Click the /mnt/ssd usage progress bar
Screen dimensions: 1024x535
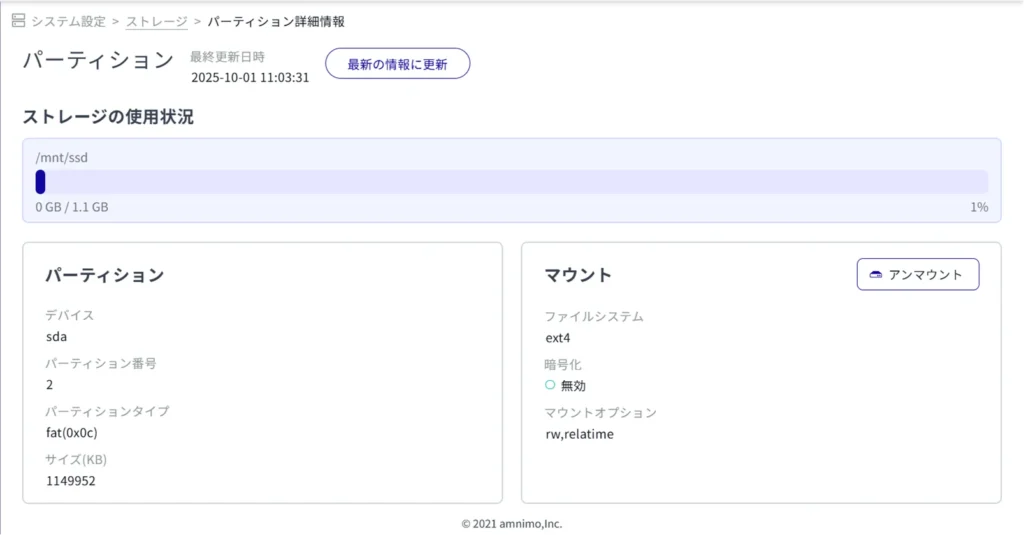pyautogui.click(x=511, y=182)
